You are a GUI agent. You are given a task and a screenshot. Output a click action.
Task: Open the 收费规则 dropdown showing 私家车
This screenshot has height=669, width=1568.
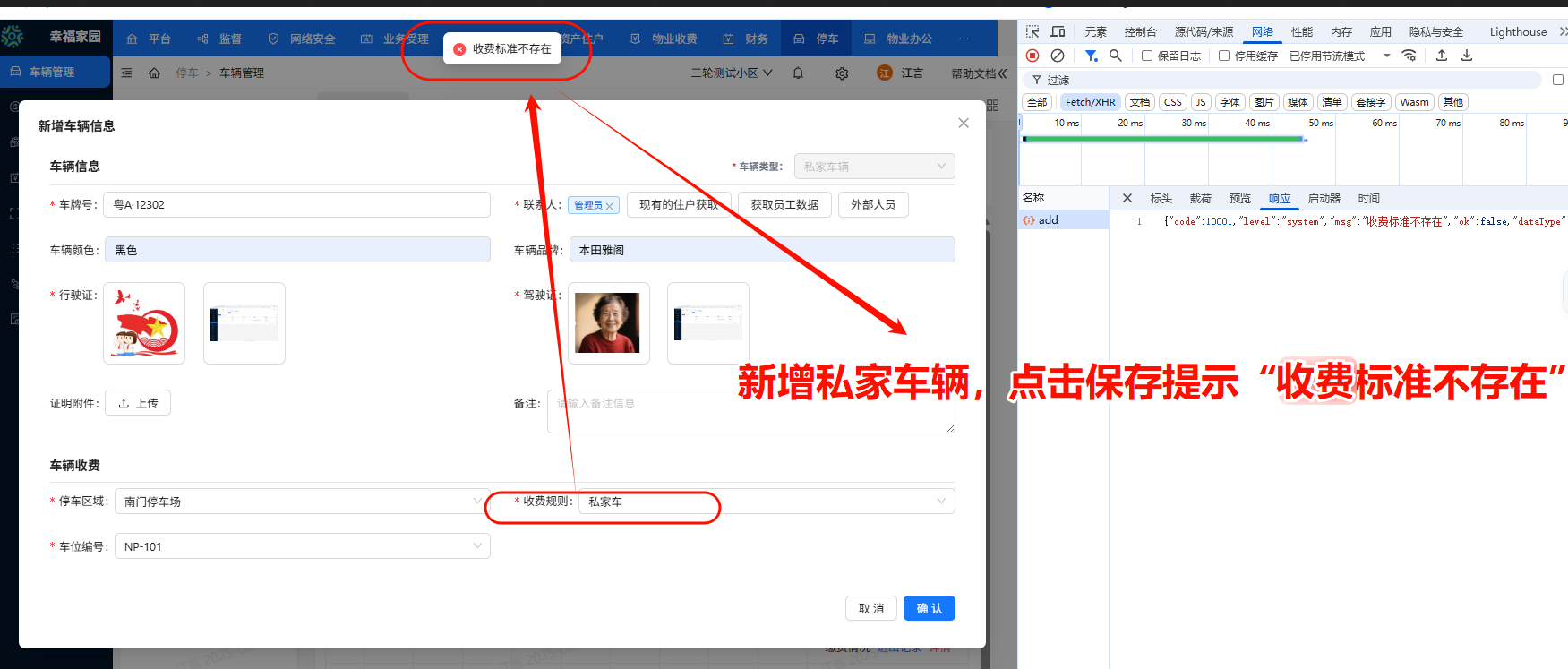767,502
